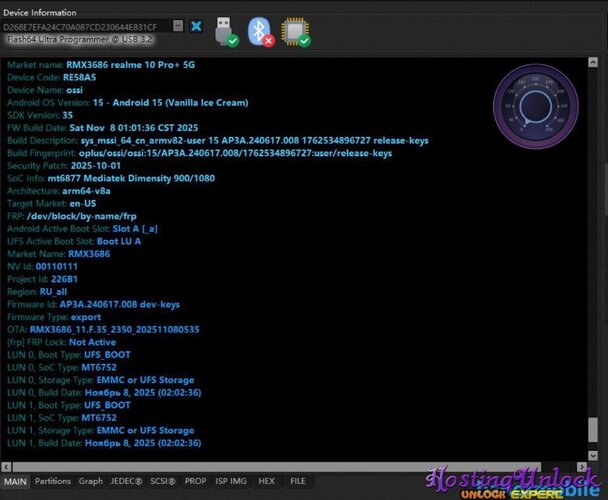Click LUN 1 SoC Type MT6752
Viewport: 608px width, 500px height.
click(x=99, y=418)
